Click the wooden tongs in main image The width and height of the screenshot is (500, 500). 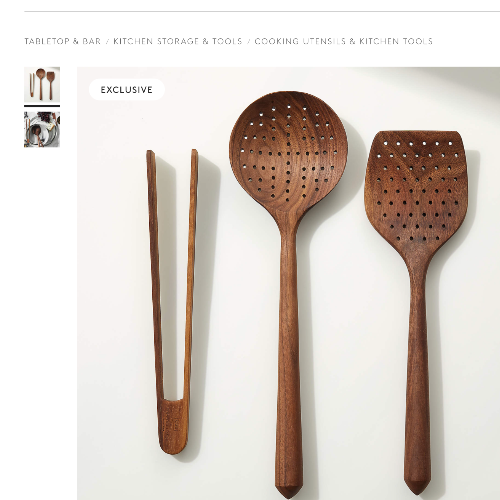tap(172, 302)
